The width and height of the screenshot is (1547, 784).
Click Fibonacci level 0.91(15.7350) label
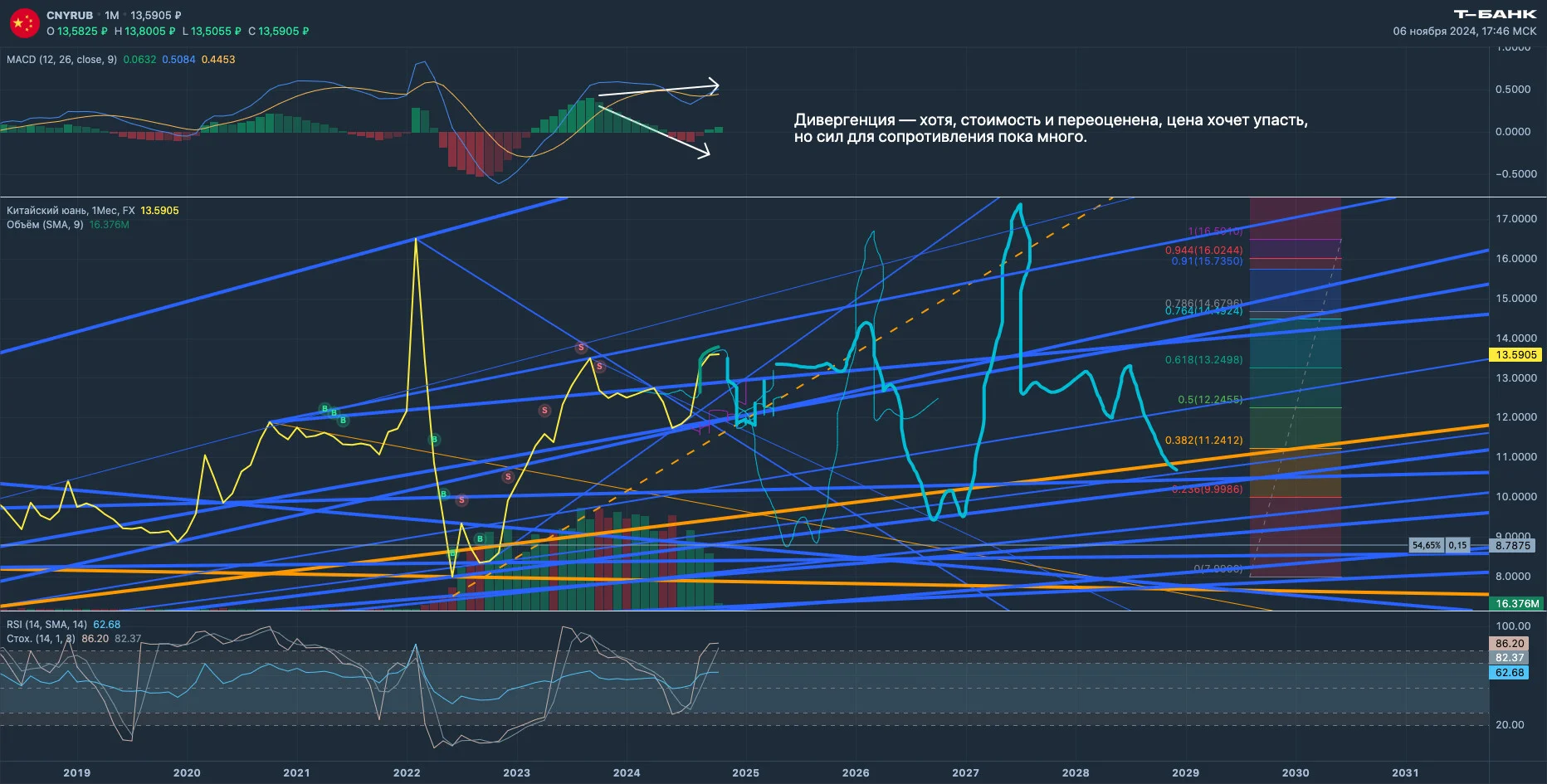1207,261
